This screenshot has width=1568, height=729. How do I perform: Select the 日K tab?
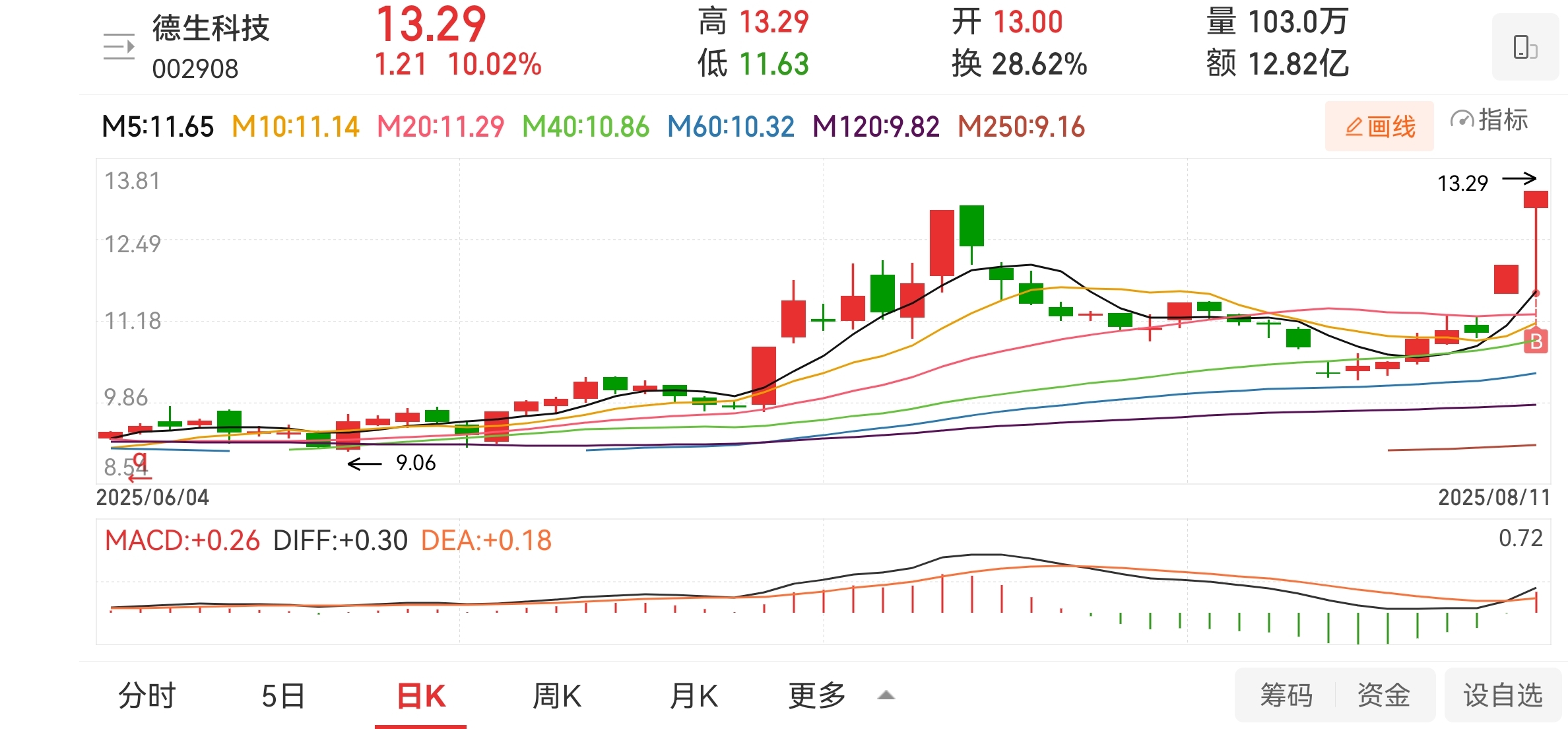(421, 696)
